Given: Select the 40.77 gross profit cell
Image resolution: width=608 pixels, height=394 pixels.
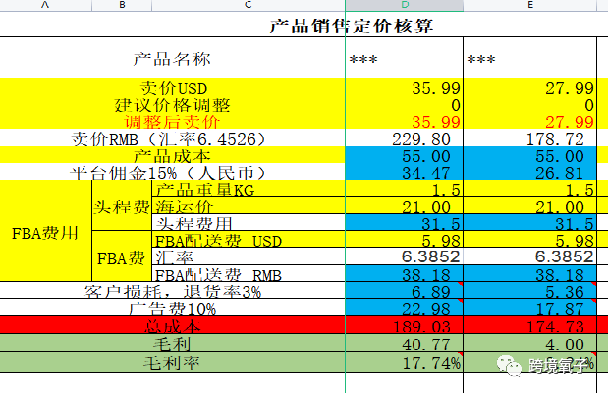Looking at the screenshot, I should pos(404,343).
